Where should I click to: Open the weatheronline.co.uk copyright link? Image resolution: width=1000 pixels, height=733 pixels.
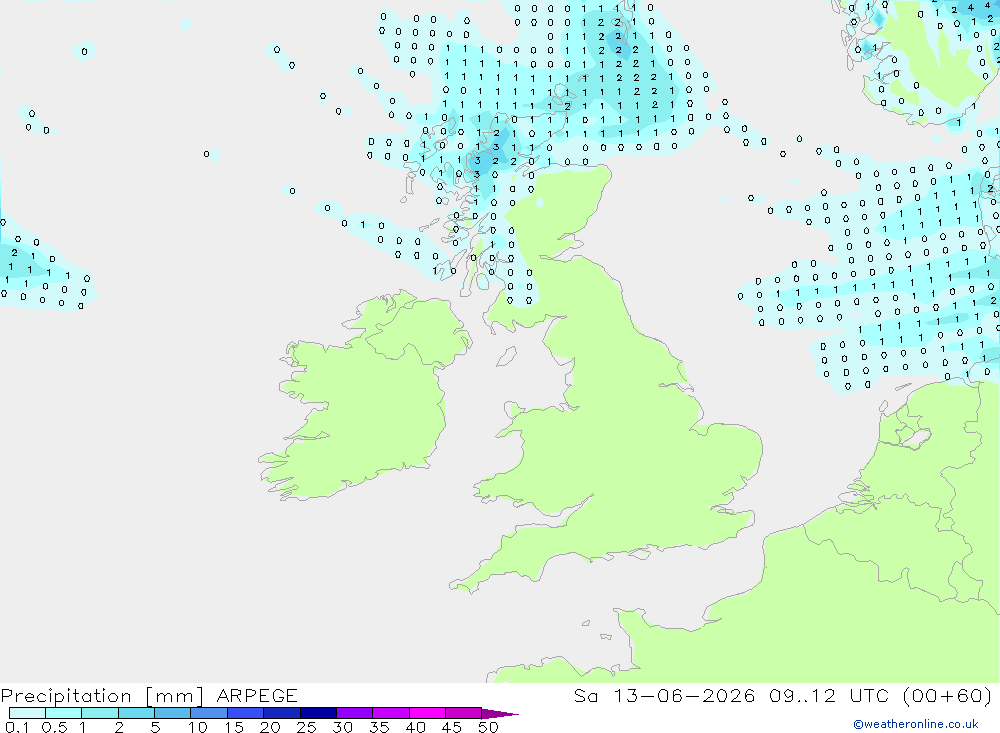coord(916,724)
